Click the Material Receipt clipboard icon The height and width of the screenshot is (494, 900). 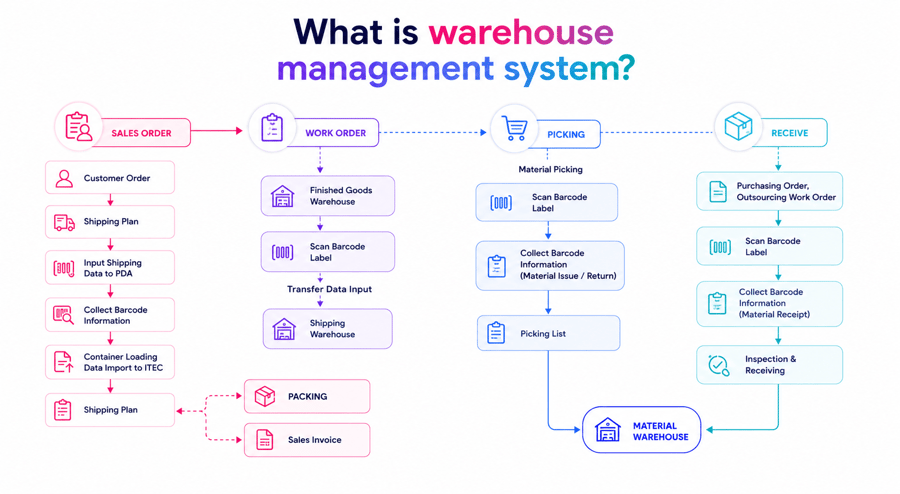point(717,304)
